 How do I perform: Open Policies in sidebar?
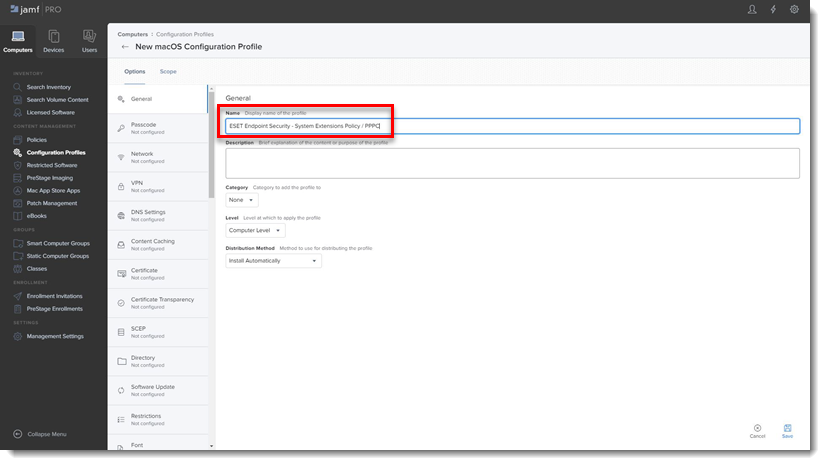tap(37, 140)
